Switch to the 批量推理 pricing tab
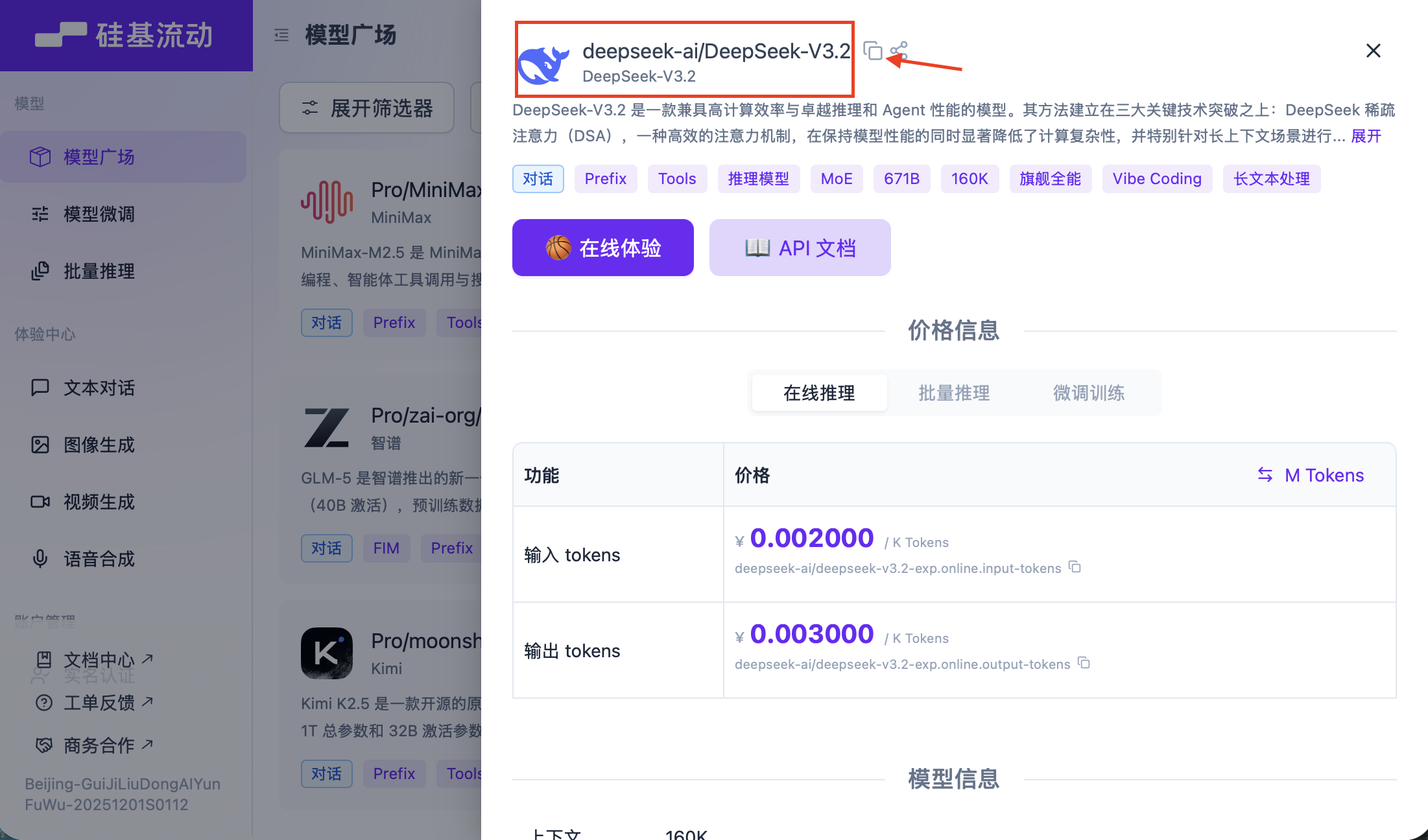Viewport: 1428px width, 840px height. click(x=954, y=393)
